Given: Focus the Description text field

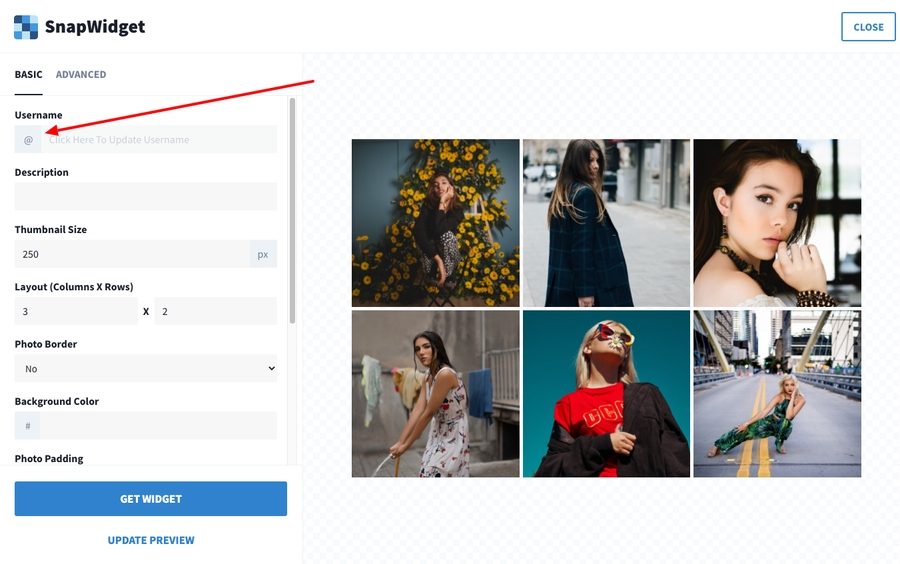Looking at the screenshot, I should point(146,197).
